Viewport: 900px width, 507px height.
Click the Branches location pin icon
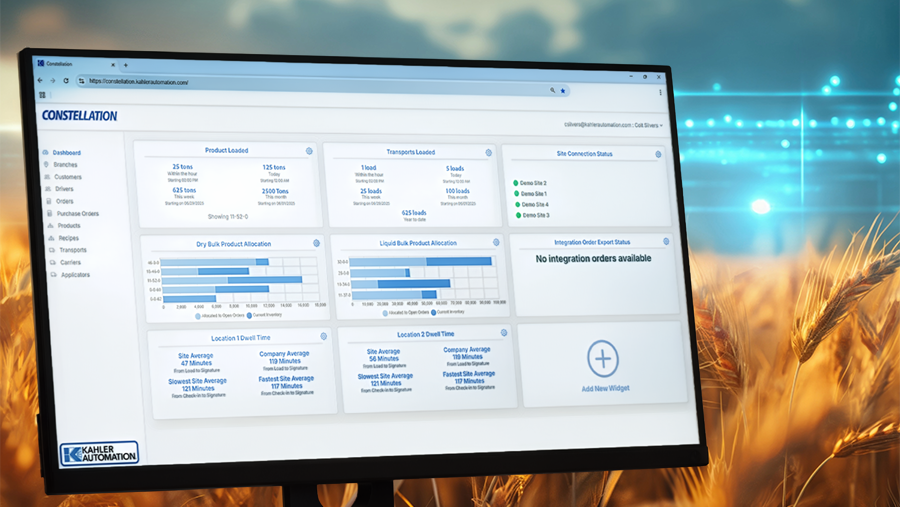(46, 164)
